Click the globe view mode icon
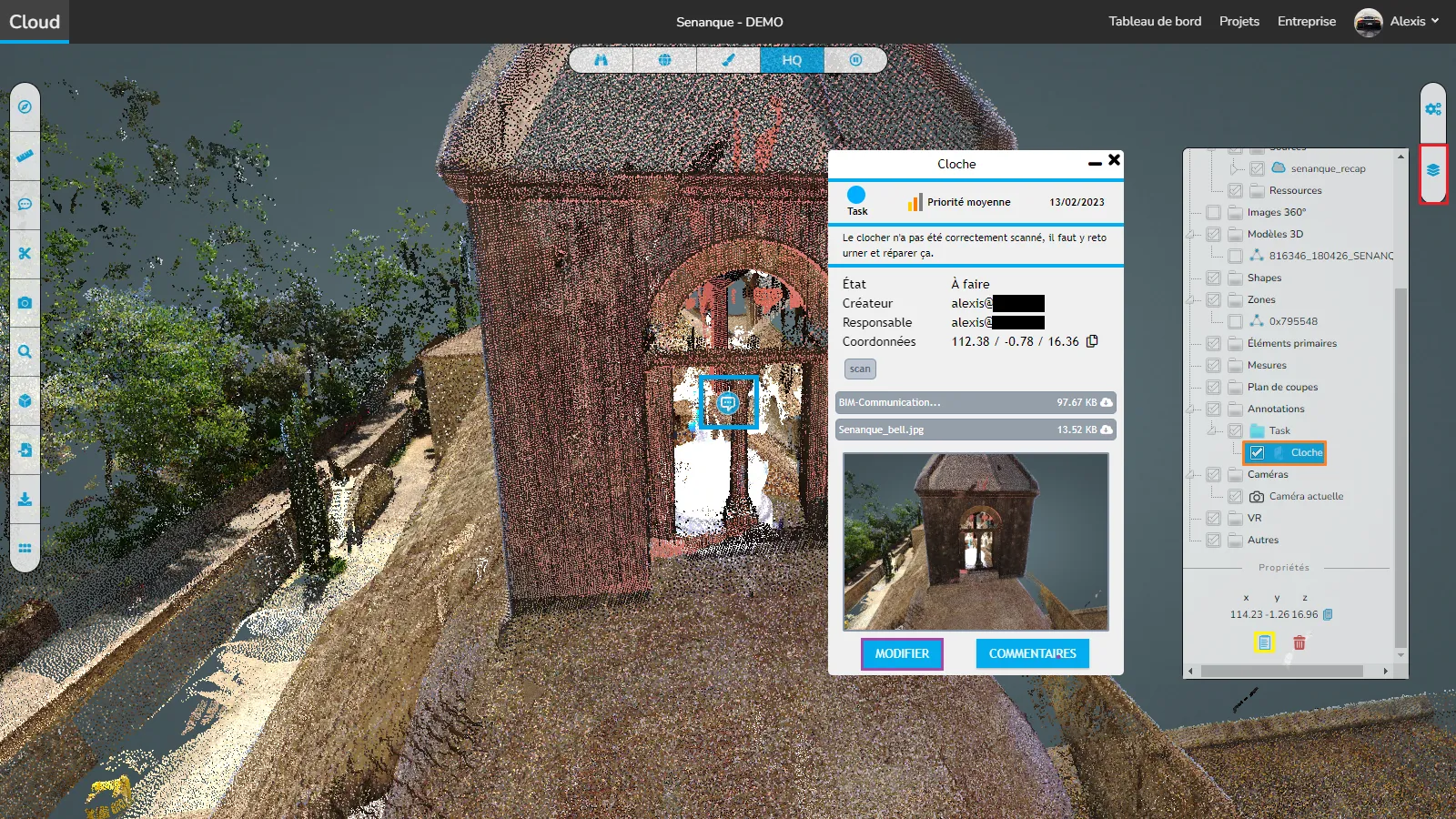This screenshot has height=819, width=1456. [664, 60]
